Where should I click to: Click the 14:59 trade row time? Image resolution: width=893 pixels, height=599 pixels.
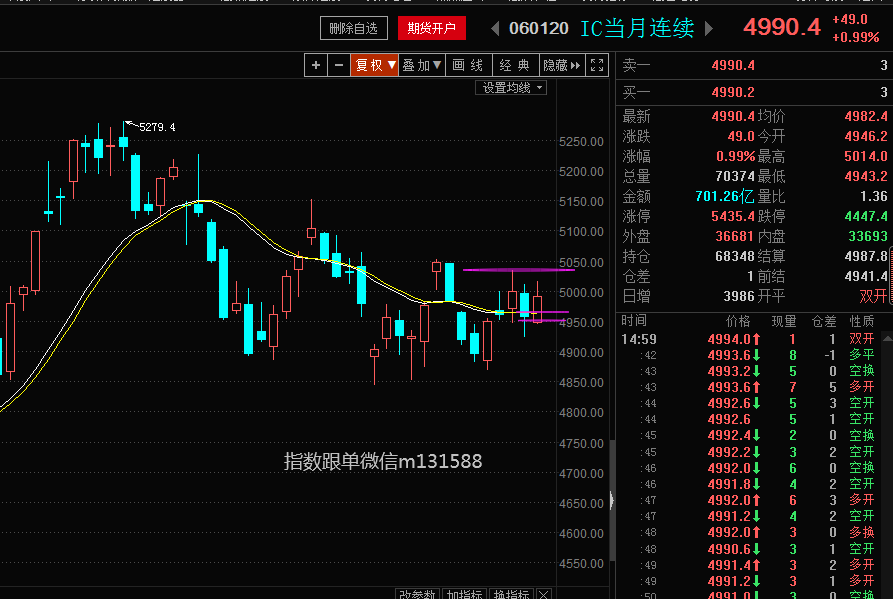pos(639,339)
